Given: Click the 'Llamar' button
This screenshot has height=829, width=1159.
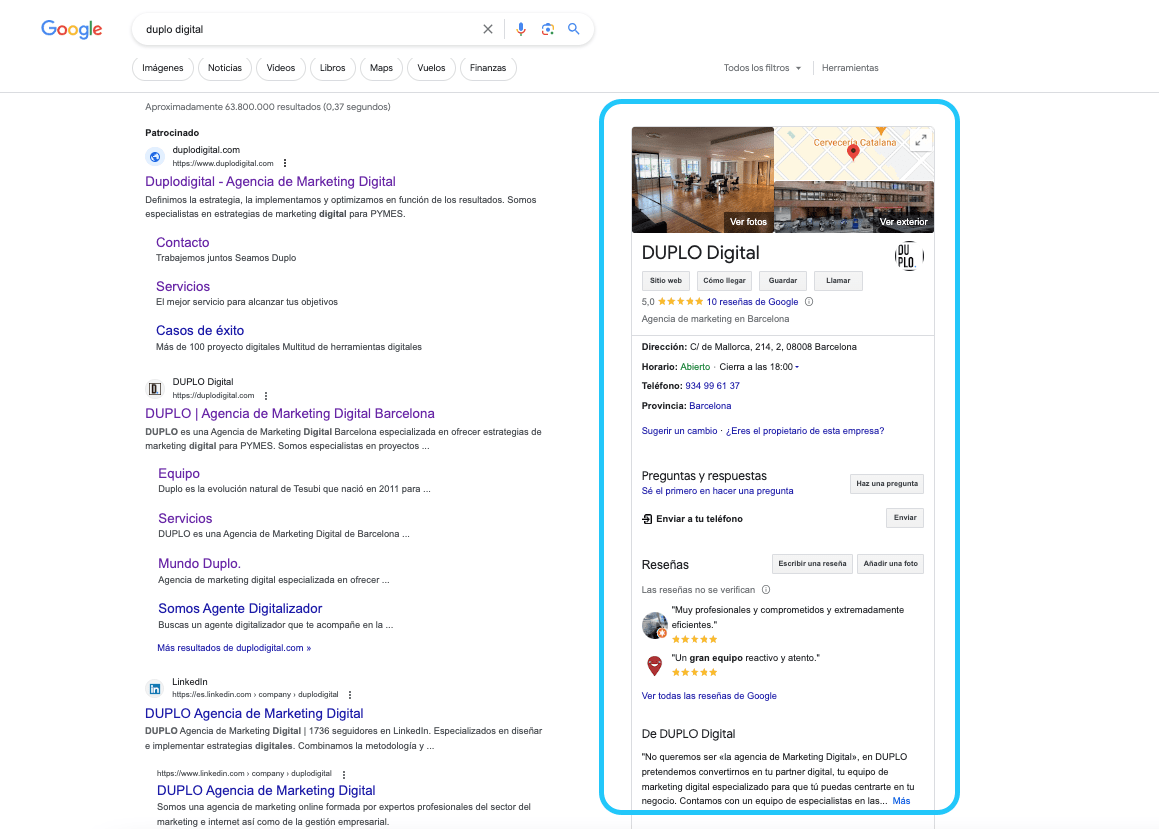Looking at the screenshot, I should (838, 281).
